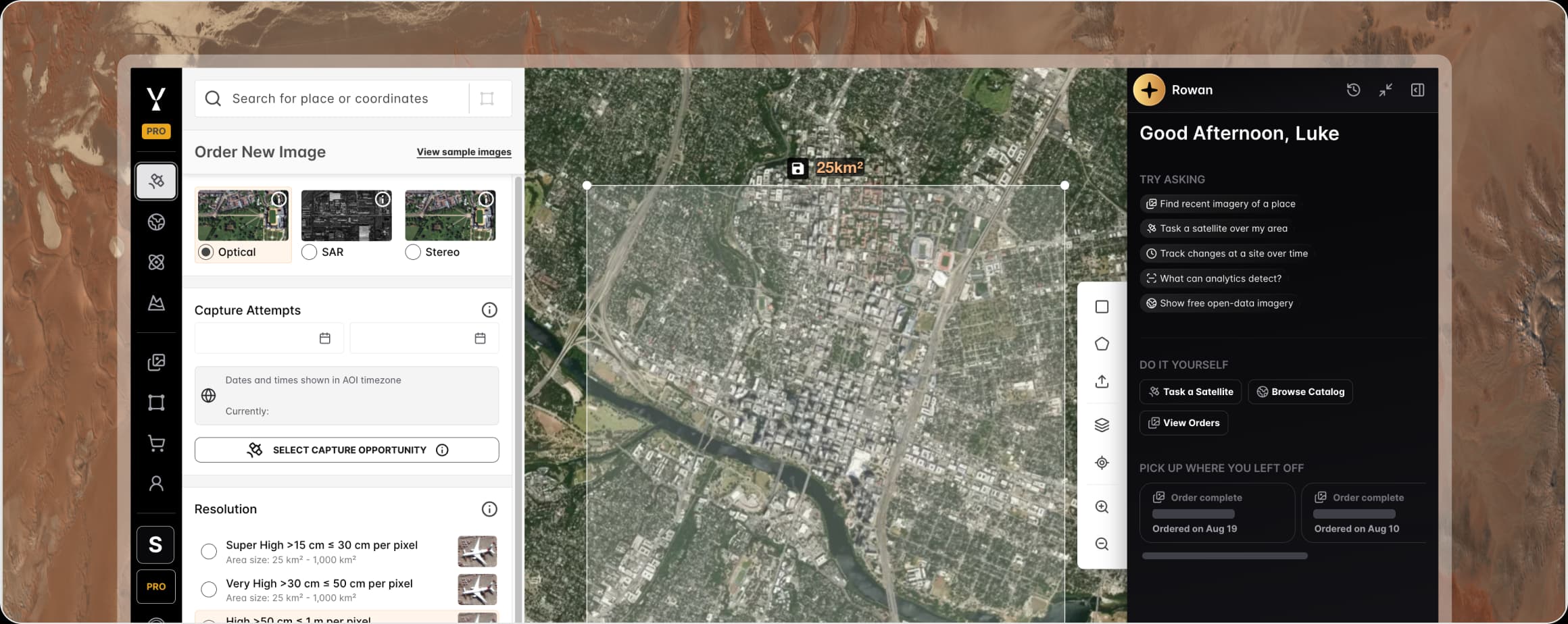
Task: Open the Resolution info icon
Action: click(489, 509)
